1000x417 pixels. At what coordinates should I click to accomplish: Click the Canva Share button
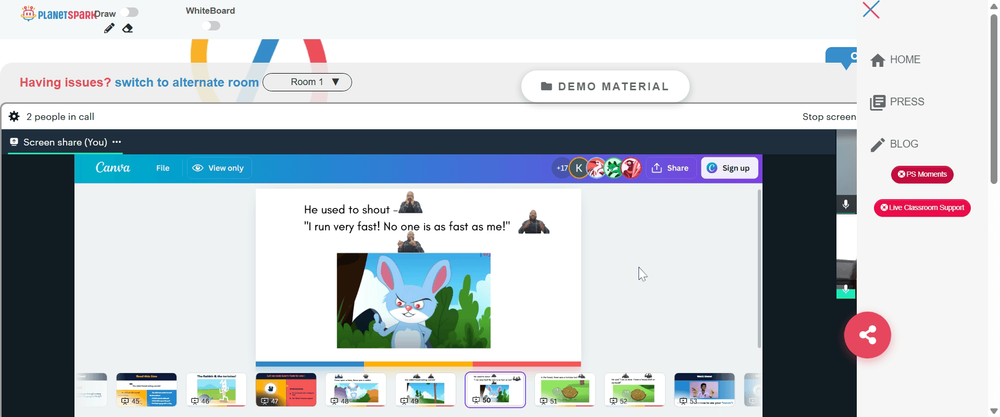click(x=670, y=168)
